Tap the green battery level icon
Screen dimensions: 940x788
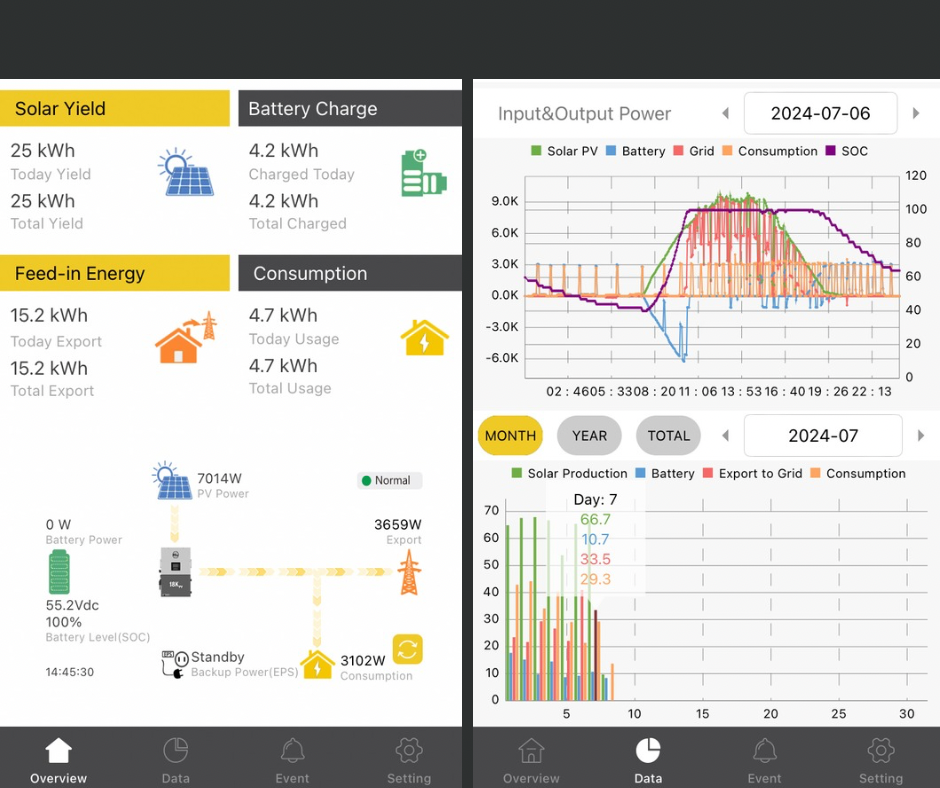tap(60, 571)
